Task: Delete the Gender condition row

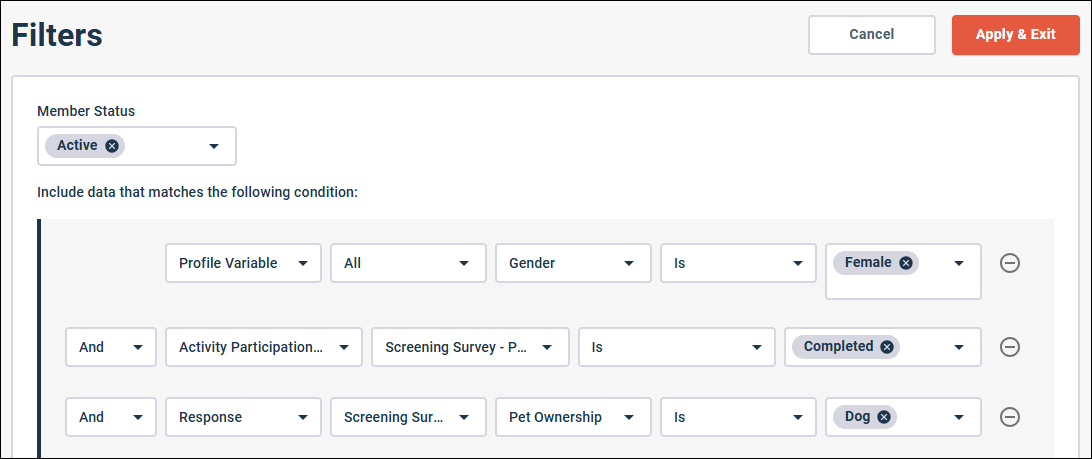Action: tap(1010, 264)
